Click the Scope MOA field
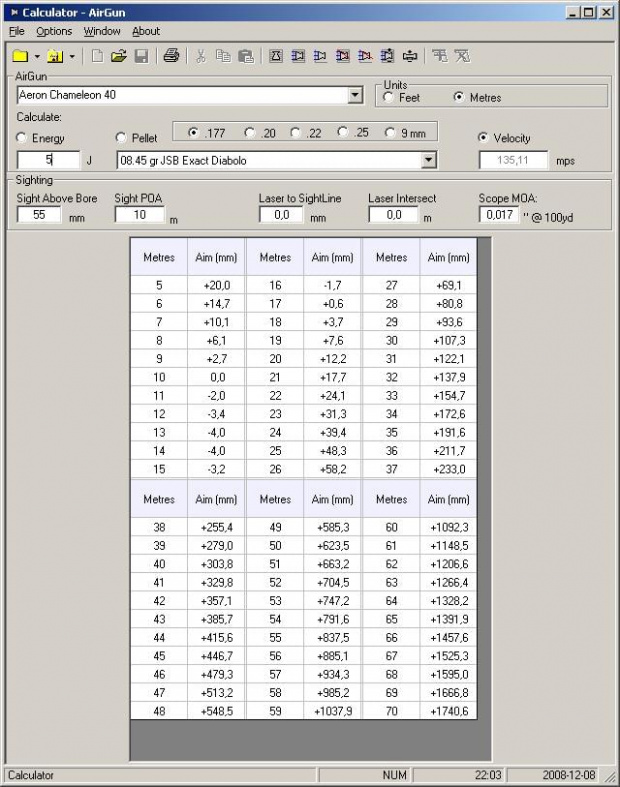This screenshot has width=620, height=787. [499, 215]
